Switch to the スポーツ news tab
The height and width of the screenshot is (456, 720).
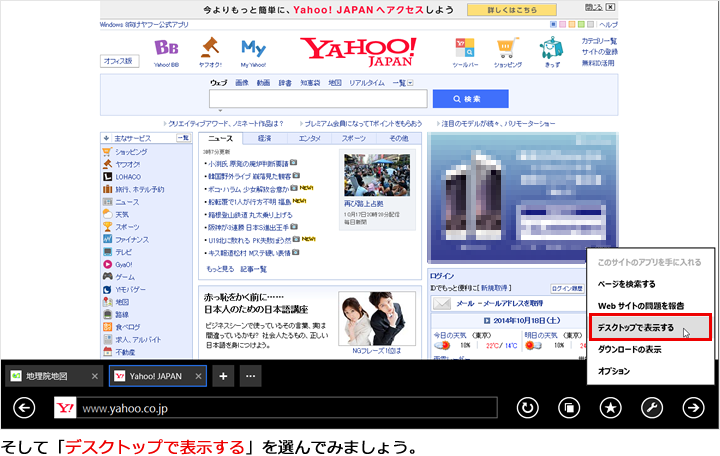[354, 138]
